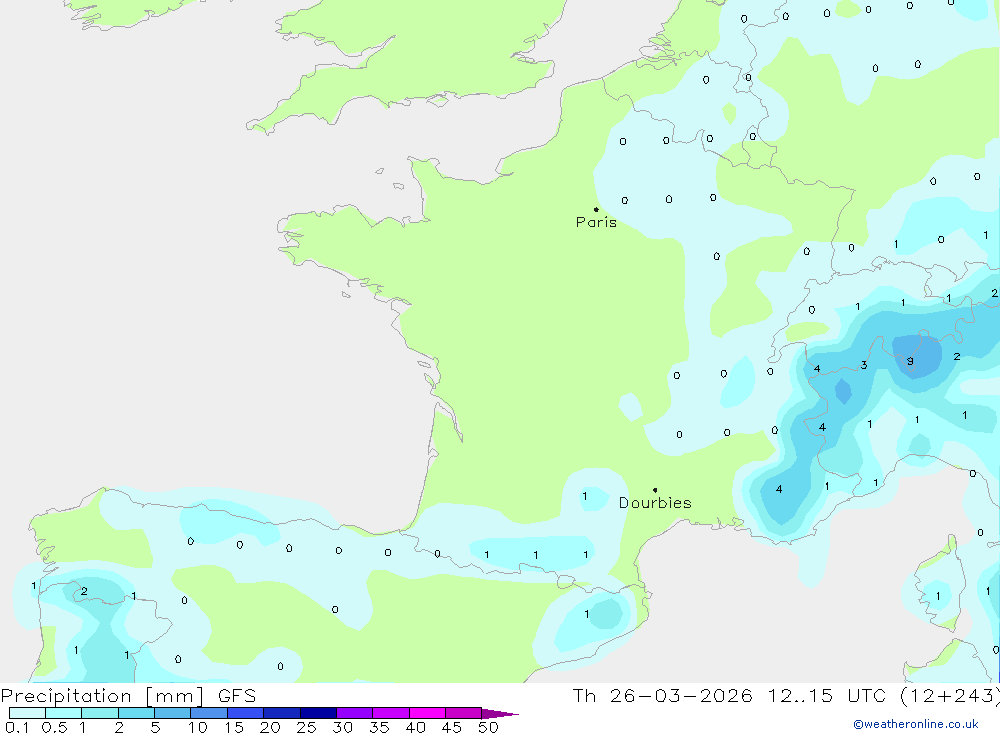Pick the legend swatch between 40 and 45
Viewport: 1000px width, 733px height.
(x=427, y=713)
